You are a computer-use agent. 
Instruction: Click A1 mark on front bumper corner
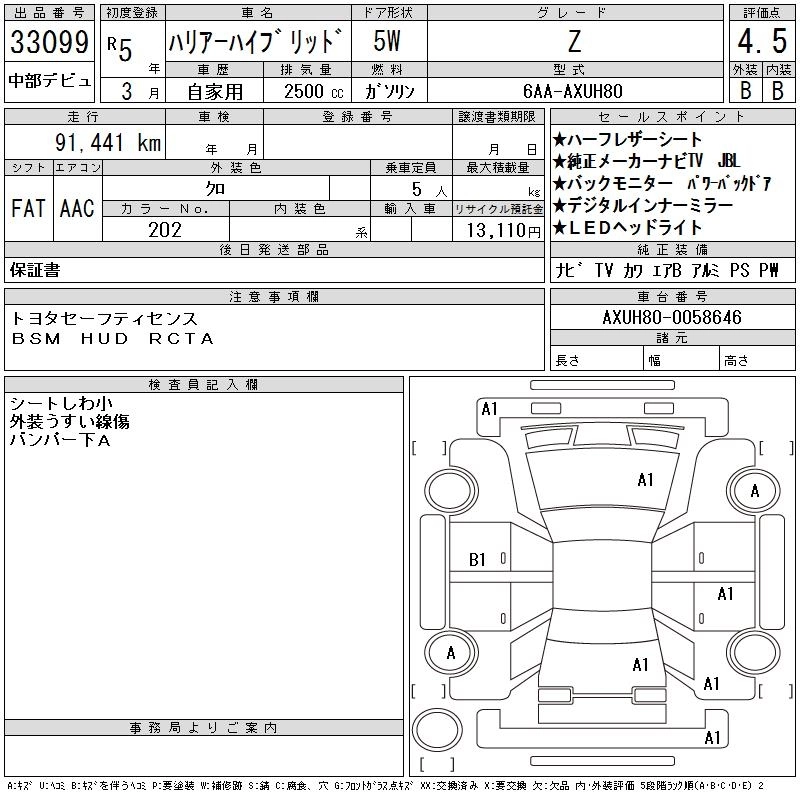click(489, 409)
